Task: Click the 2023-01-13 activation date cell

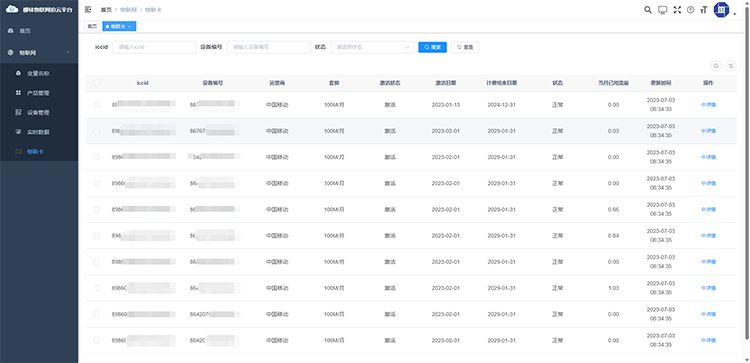Action: click(x=445, y=105)
